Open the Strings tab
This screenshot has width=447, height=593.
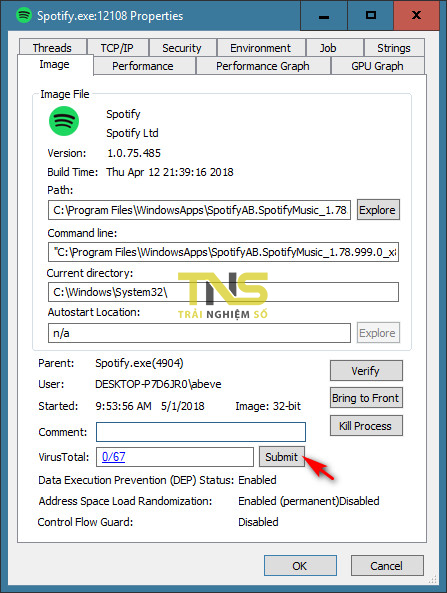tap(394, 48)
